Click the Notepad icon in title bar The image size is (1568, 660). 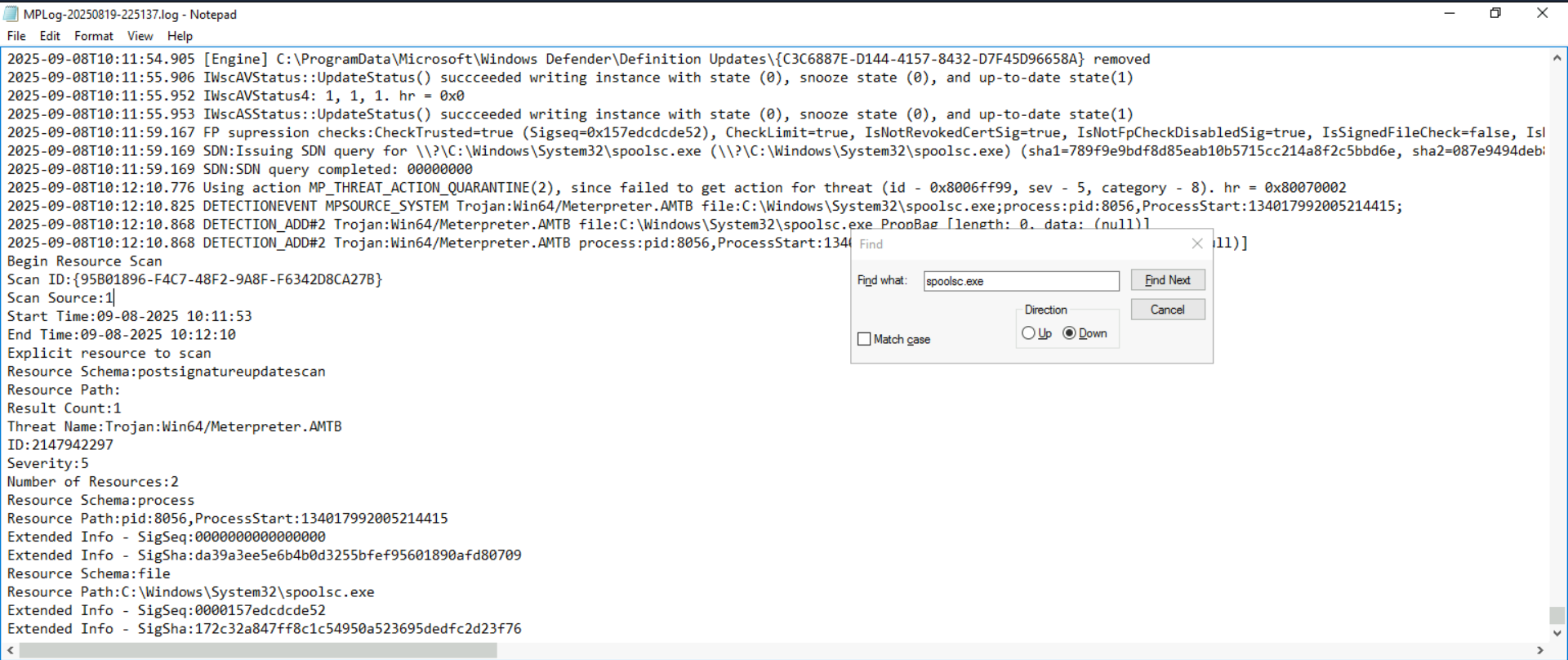tap(11, 14)
